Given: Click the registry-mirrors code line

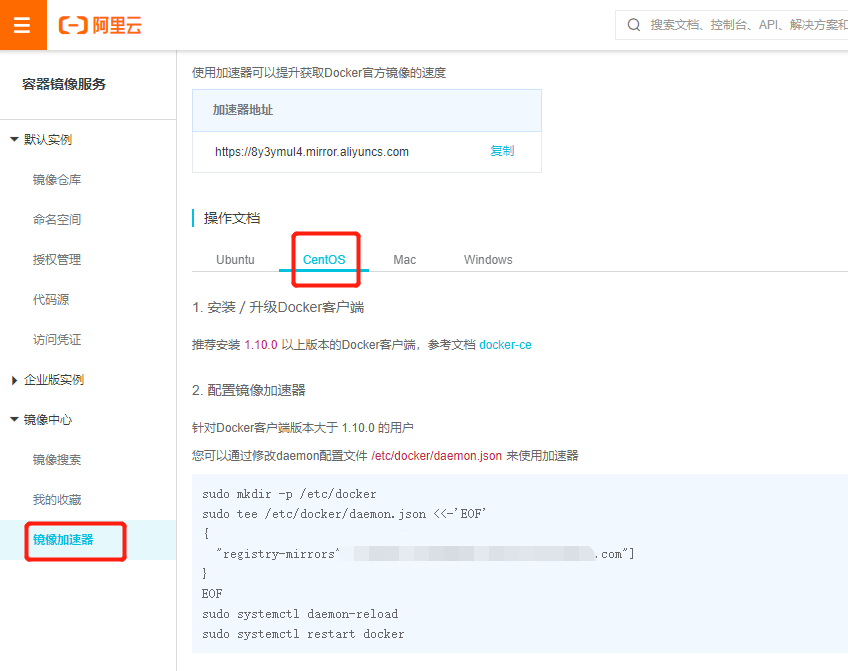Looking at the screenshot, I should [425, 554].
